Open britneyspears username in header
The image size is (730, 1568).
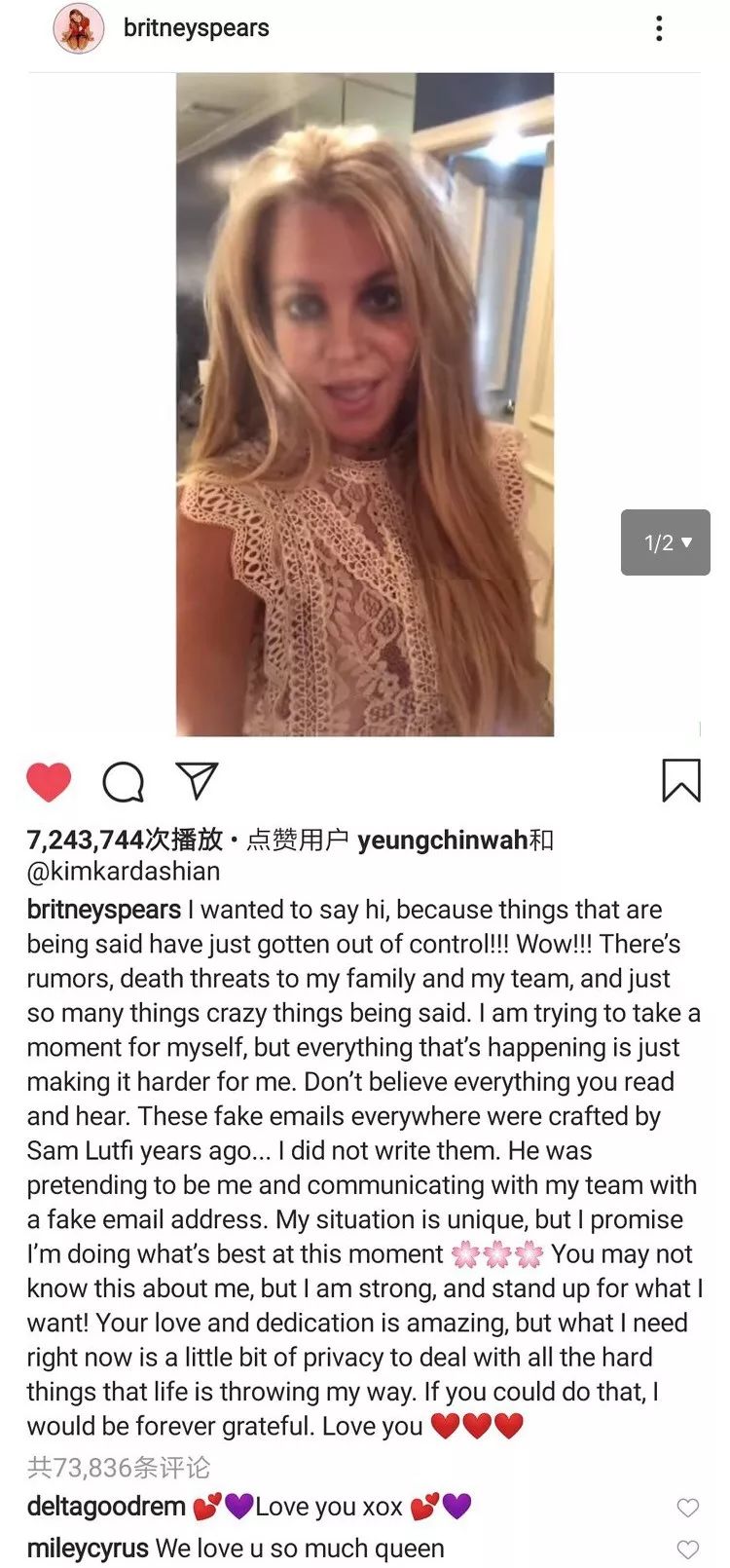pyautogui.click(x=197, y=28)
